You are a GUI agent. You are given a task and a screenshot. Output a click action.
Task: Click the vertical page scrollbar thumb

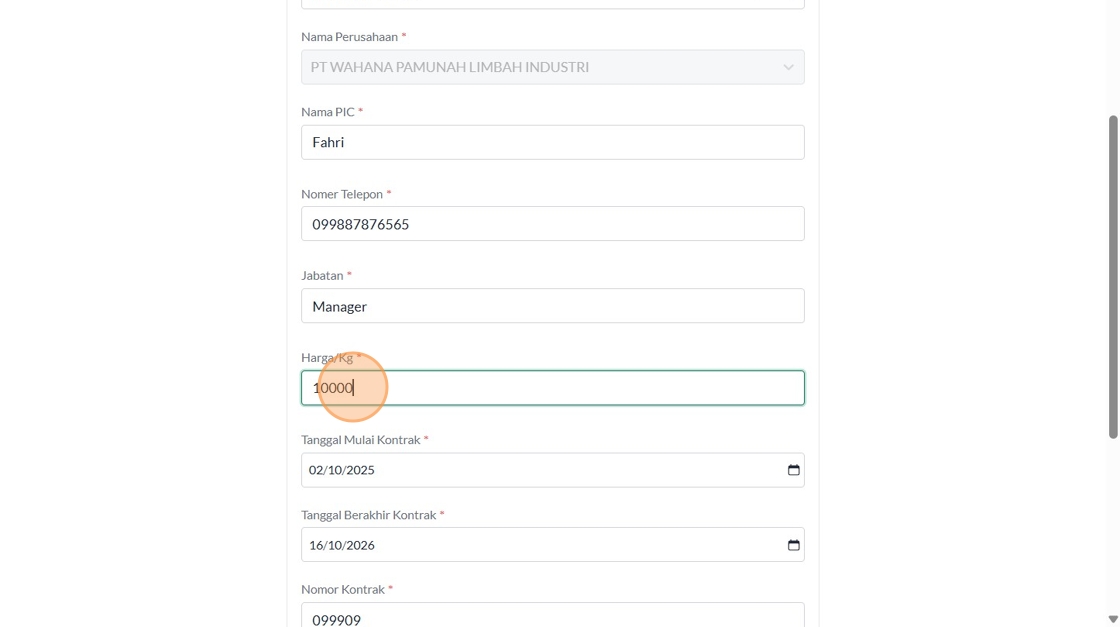click(x=1113, y=276)
